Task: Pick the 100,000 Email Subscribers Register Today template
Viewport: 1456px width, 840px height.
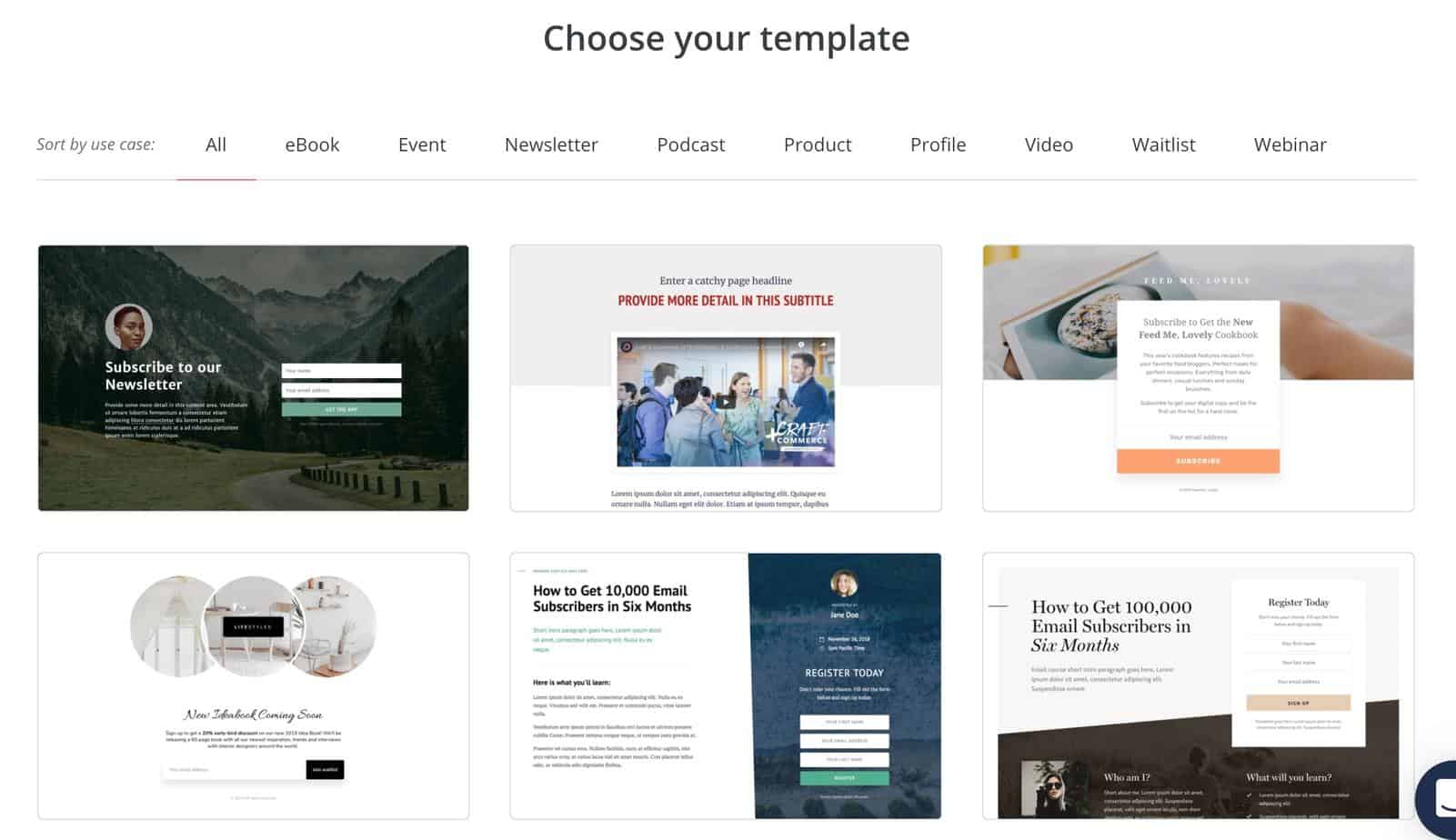Action: 1198,685
